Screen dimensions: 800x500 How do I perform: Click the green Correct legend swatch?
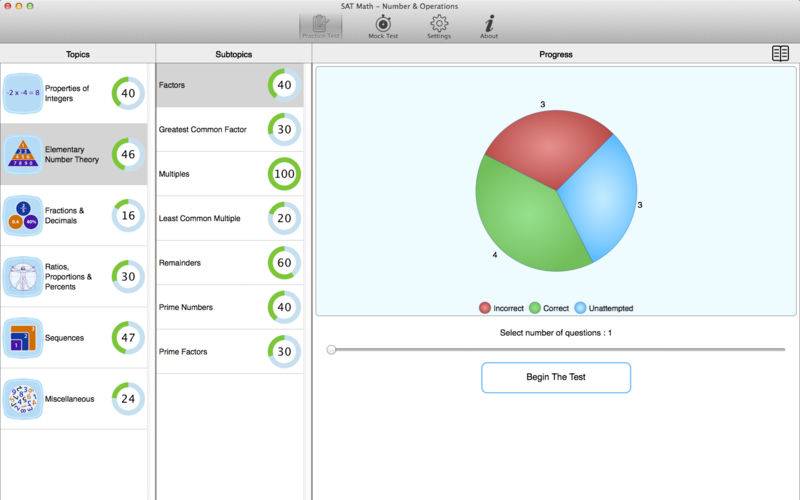535,308
